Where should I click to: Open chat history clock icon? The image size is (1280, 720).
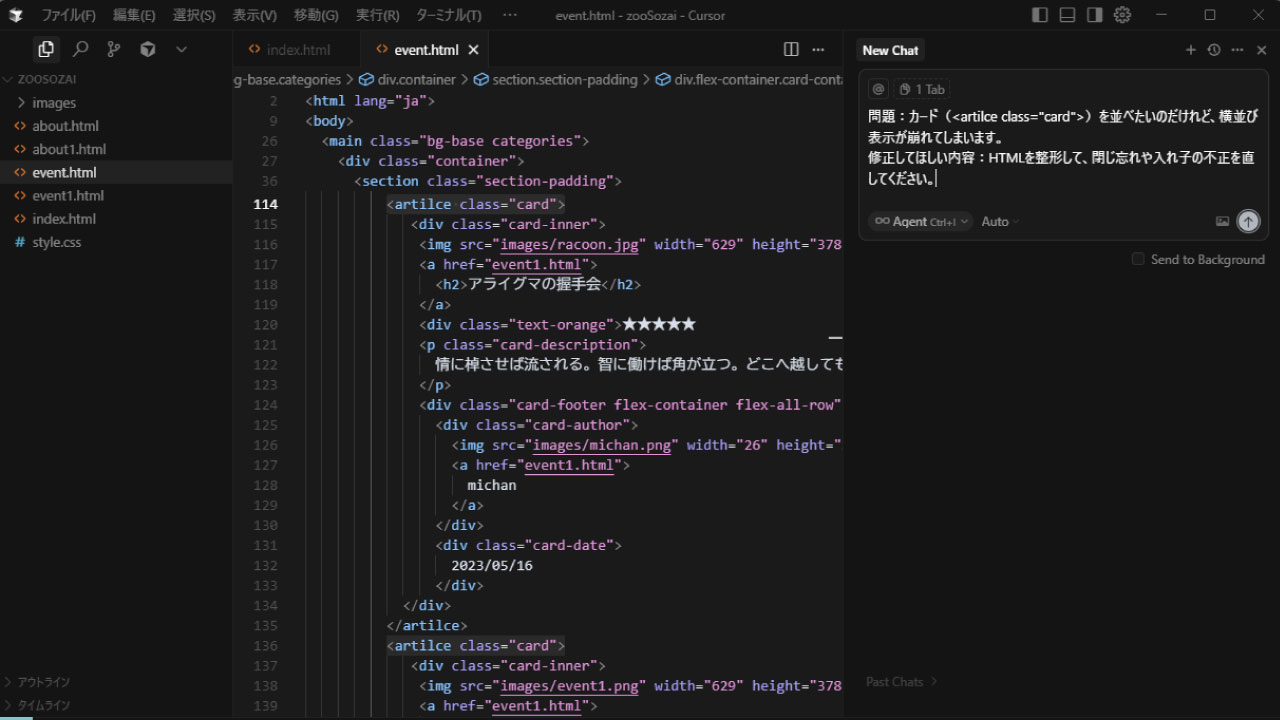tap(1214, 50)
